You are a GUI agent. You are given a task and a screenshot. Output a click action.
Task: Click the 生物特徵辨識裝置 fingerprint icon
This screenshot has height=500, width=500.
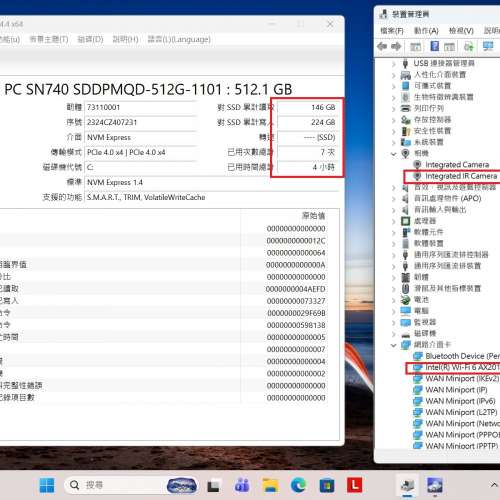[x=405, y=97]
